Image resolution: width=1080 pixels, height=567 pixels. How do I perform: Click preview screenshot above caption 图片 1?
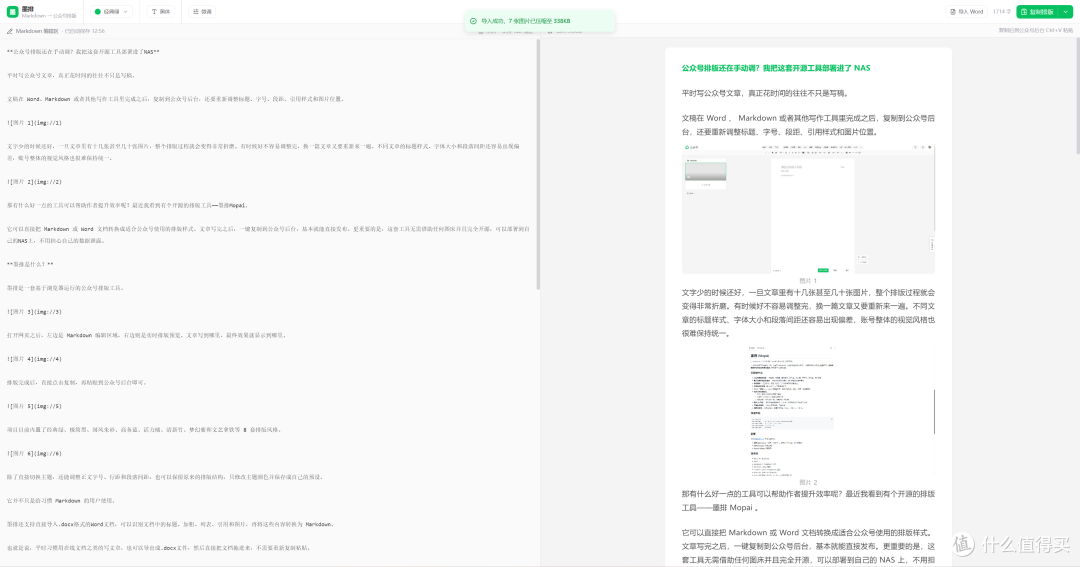(x=808, y=209)
